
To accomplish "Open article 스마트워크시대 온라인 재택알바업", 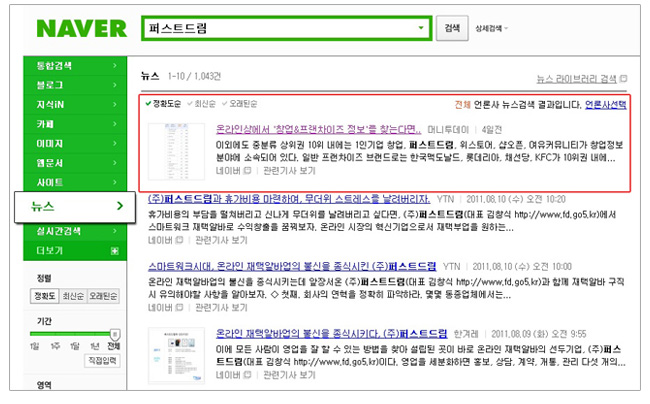I will pyautogui.click(x=292, y=266).
